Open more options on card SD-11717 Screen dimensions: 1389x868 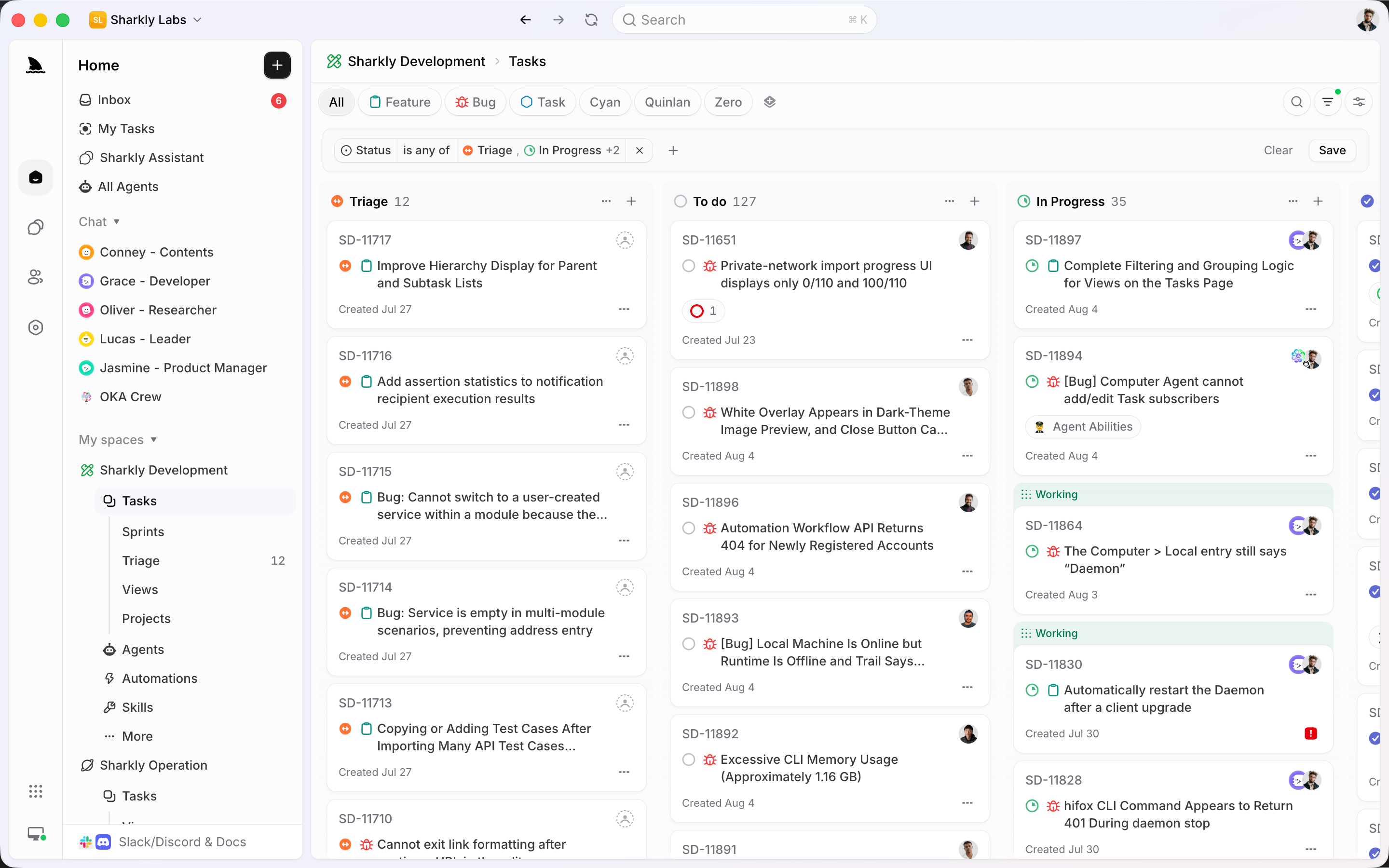point(624,310)
